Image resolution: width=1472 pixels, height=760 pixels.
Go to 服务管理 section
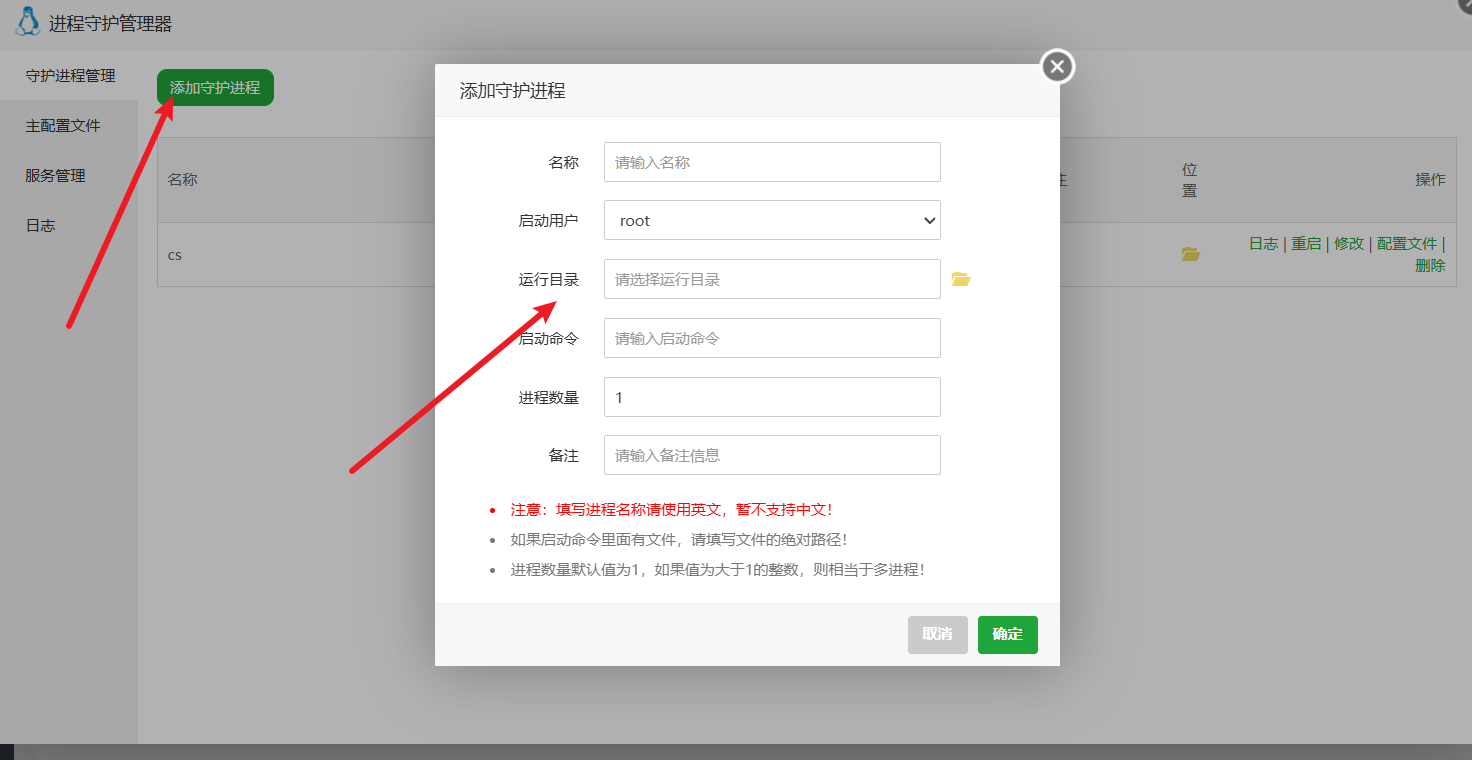pyautogui.click(x=56, y=176)
